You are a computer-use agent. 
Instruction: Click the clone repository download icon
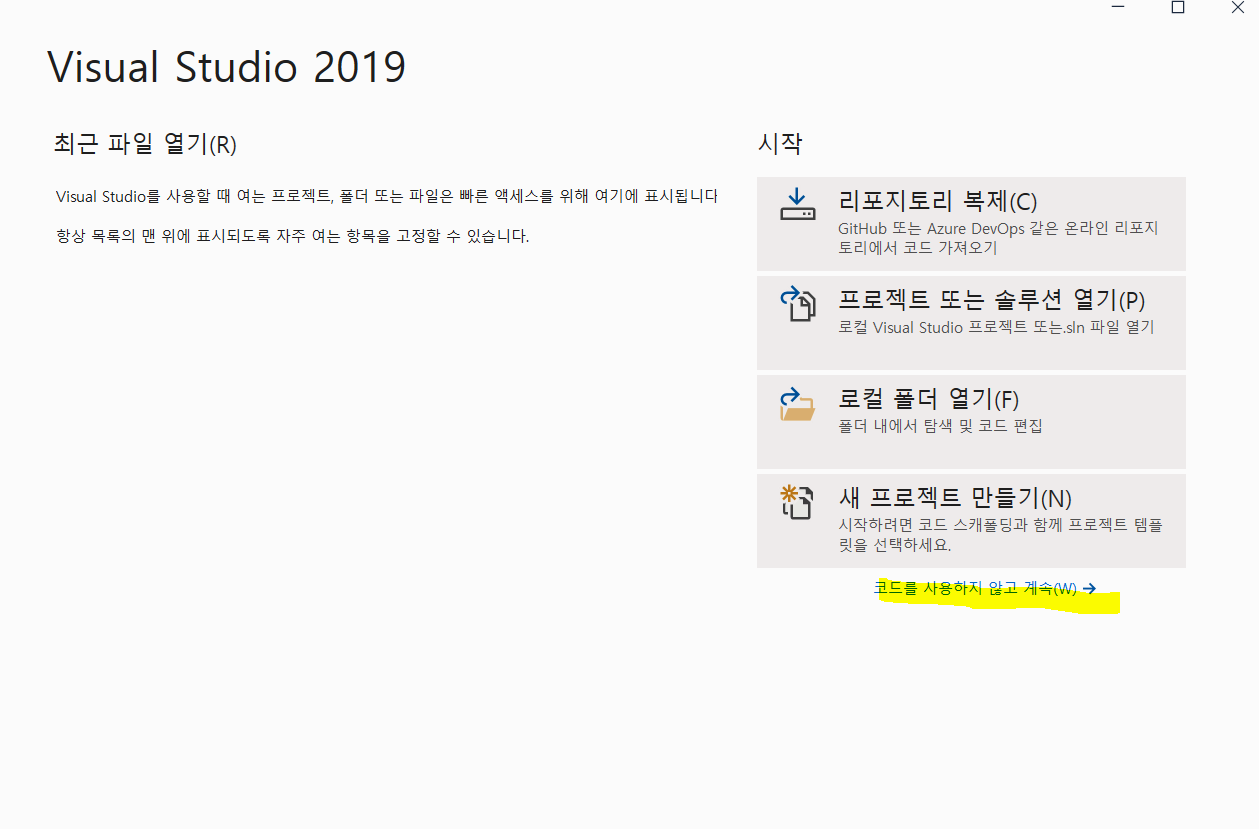tap(797, 204)
